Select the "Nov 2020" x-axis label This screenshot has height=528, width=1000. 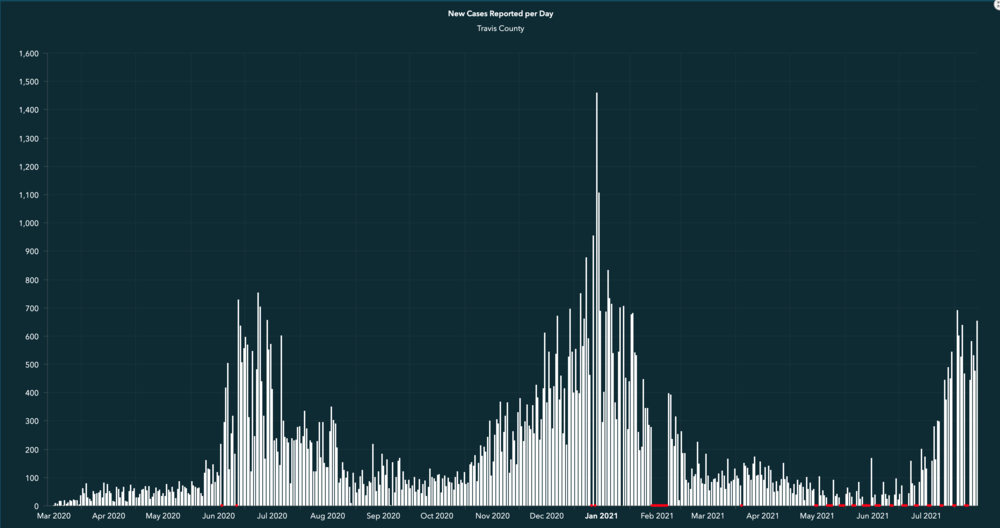[493, 517]
